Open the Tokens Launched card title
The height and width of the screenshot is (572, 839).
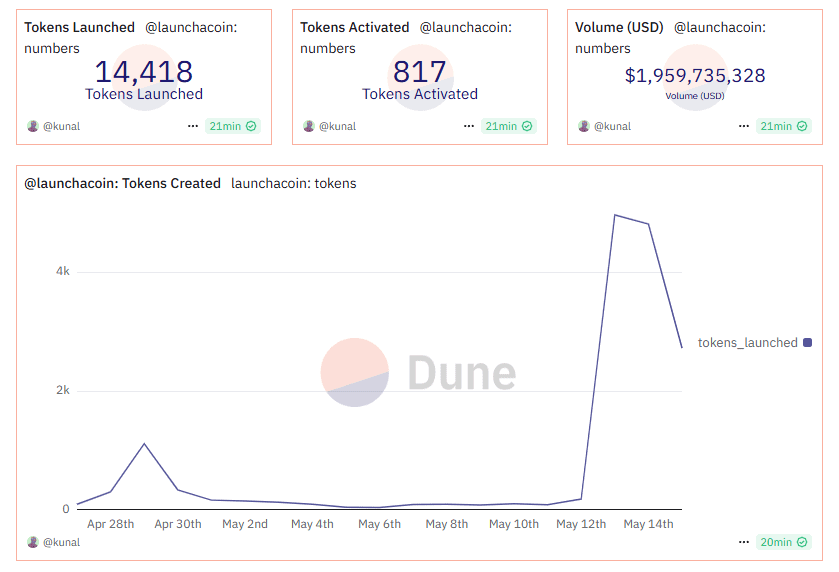tap(79, 27)
